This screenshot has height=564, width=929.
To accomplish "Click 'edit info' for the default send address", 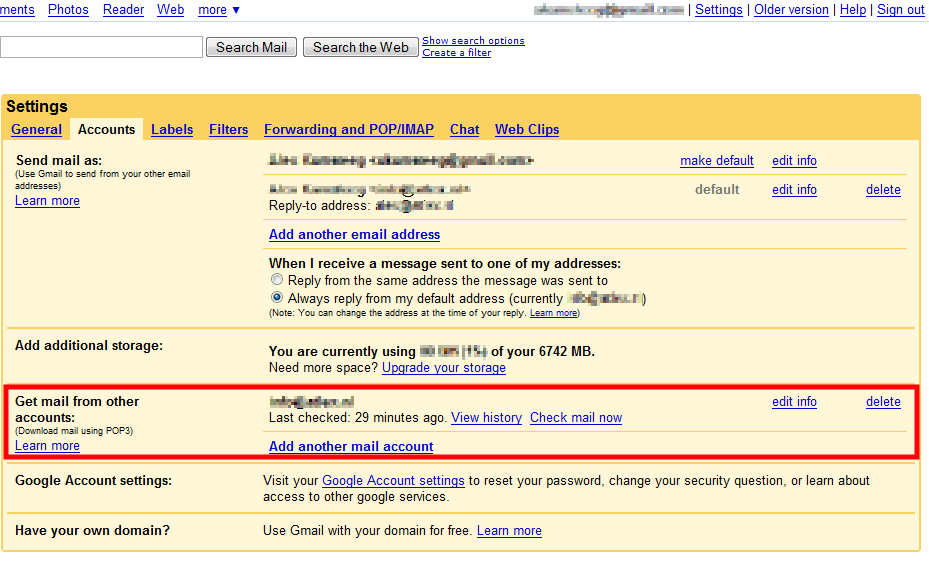I will pos(794,190).
